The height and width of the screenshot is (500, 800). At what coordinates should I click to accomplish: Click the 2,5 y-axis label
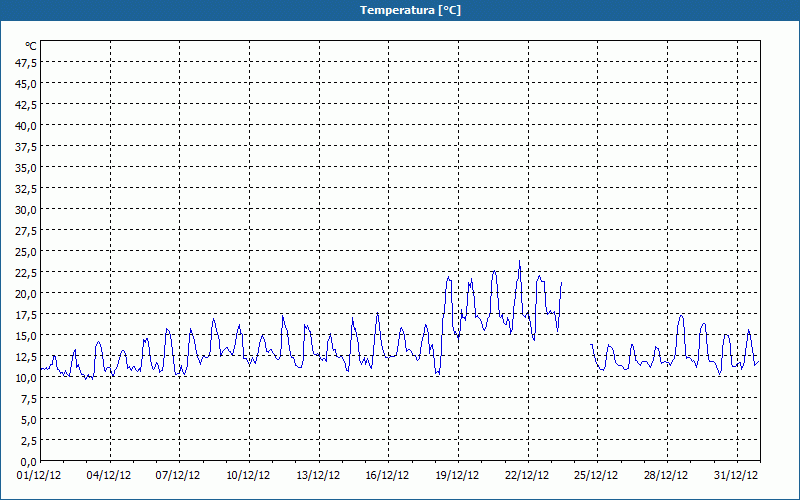point(28,441)
